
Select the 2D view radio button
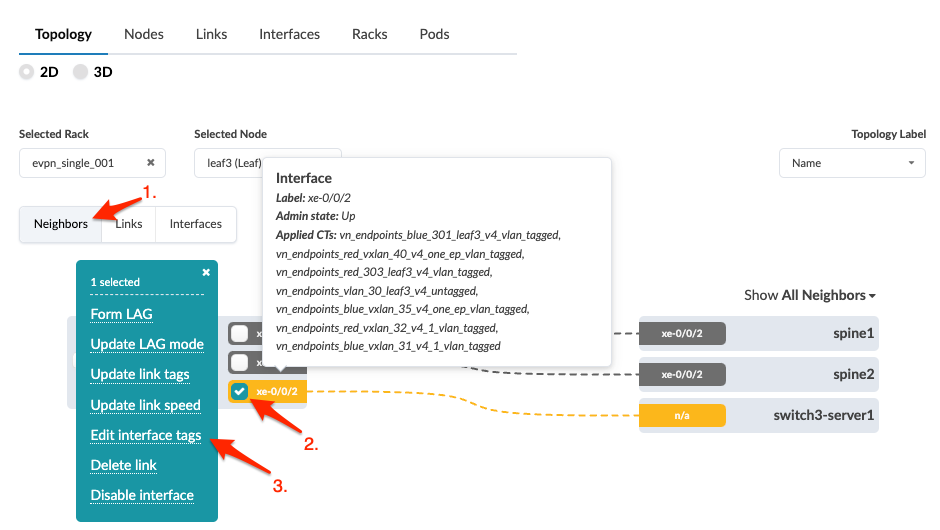[x=27, y=72]
